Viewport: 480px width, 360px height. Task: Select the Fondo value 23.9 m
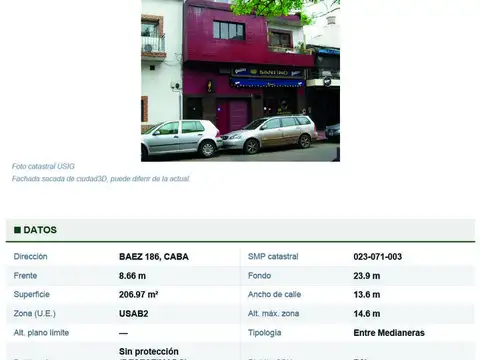coord(367,276)
